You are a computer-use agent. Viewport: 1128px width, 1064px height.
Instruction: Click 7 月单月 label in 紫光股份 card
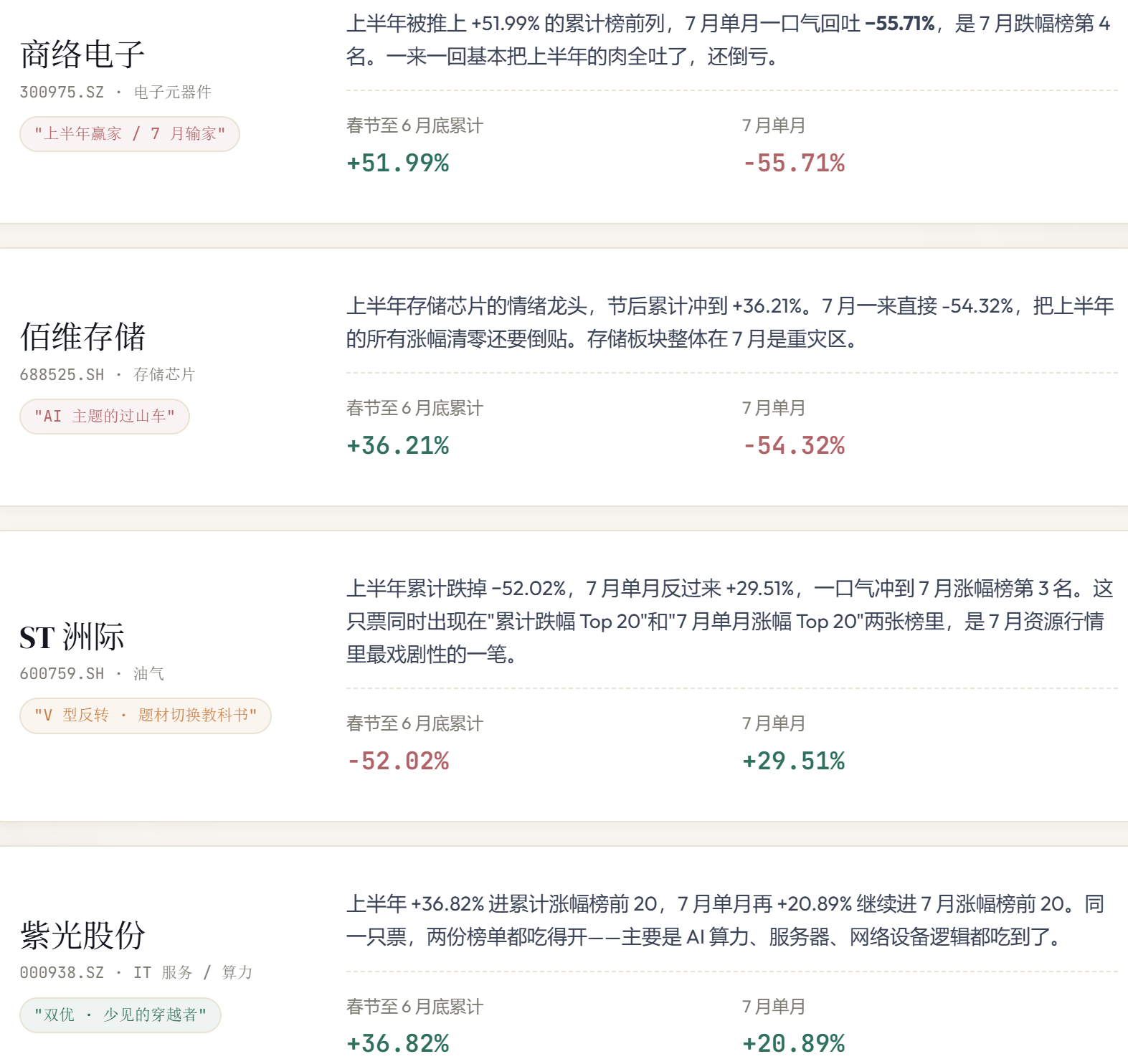774,1007
